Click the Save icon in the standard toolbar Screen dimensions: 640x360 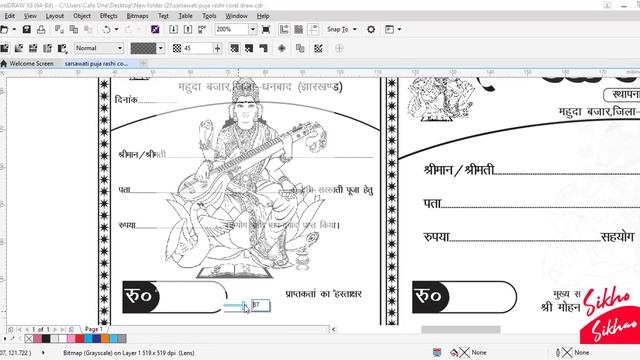(x=27, y=29)
